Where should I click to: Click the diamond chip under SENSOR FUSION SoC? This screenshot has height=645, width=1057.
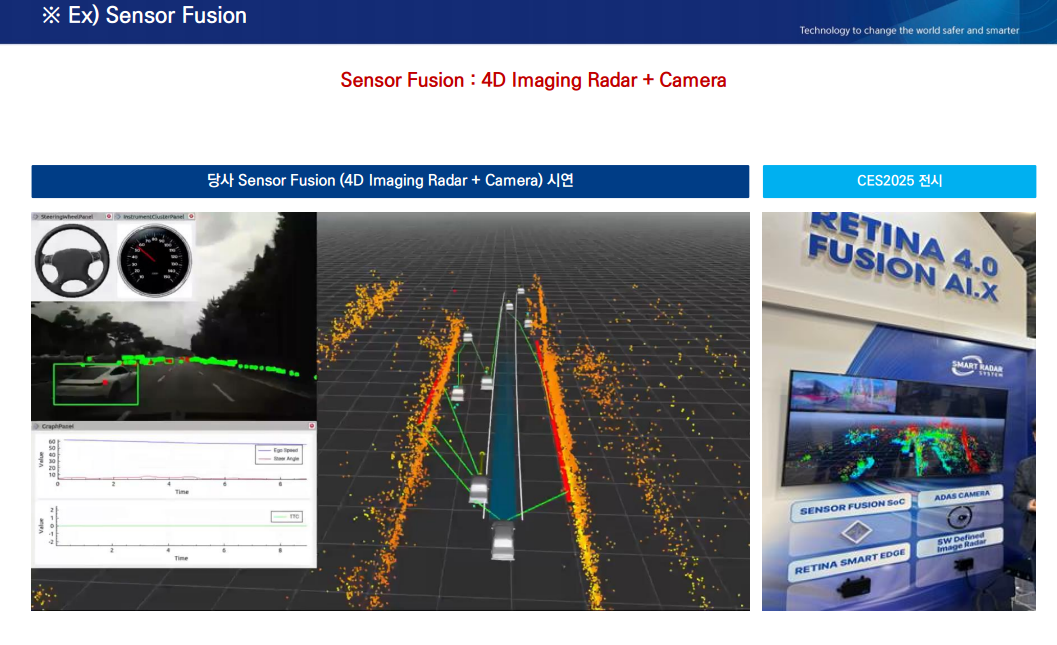point(855,533)
